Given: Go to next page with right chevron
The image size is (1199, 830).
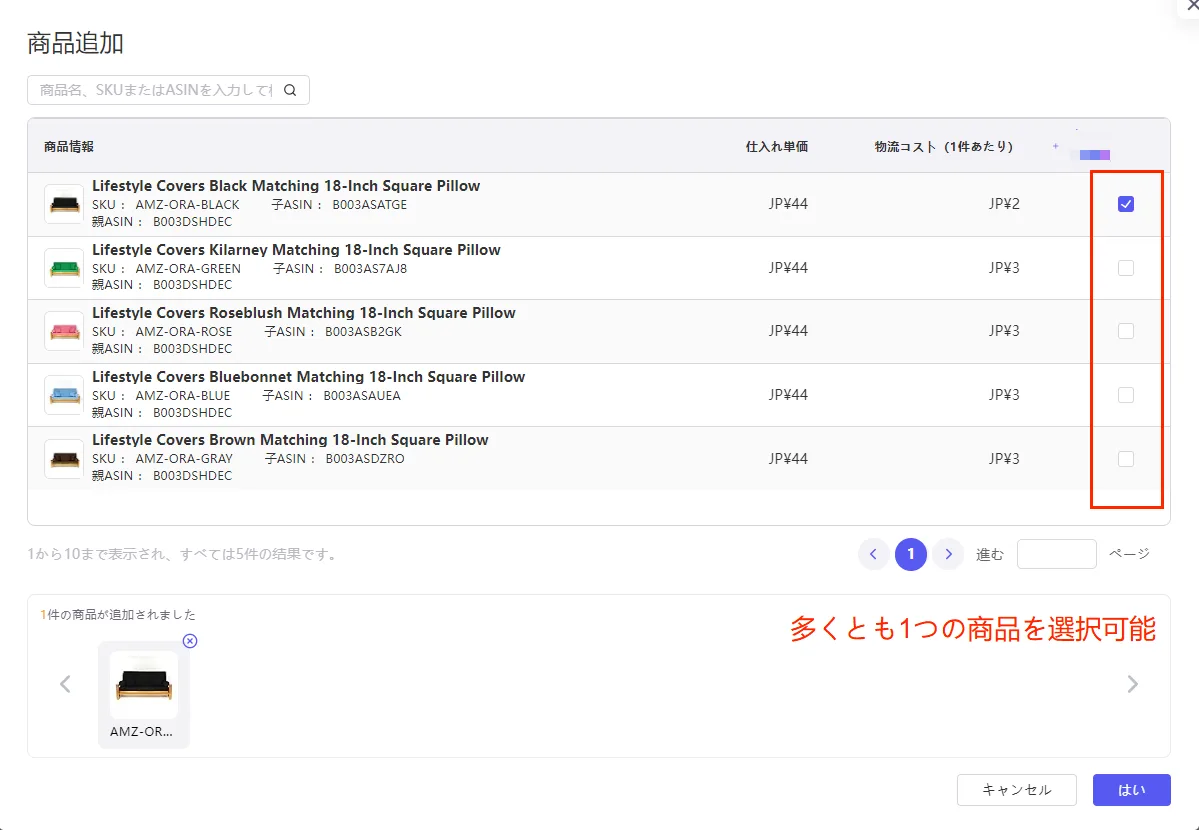Looking at the screenshot, I should [948, 554].
